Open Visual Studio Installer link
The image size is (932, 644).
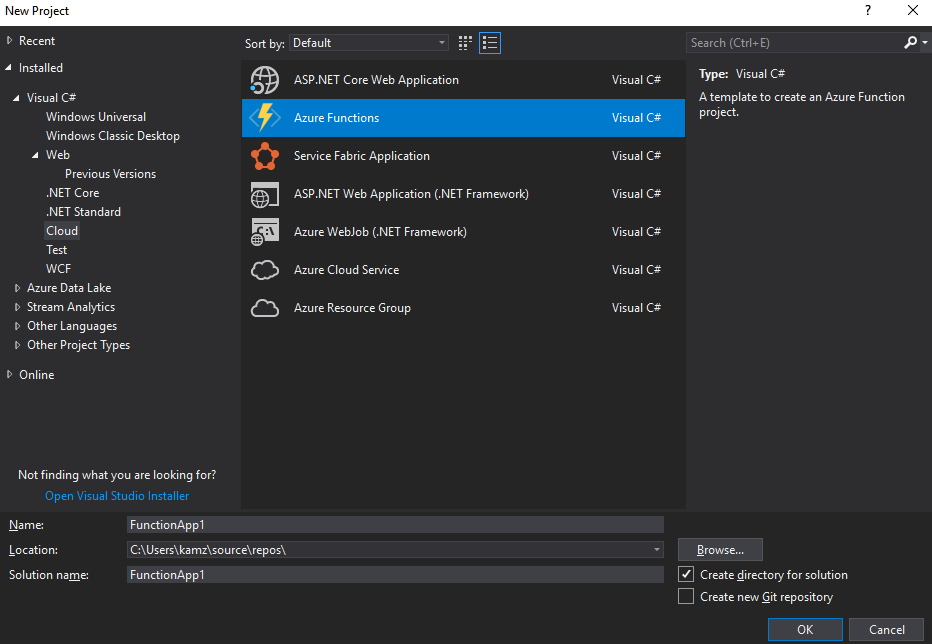pos(117,496)
